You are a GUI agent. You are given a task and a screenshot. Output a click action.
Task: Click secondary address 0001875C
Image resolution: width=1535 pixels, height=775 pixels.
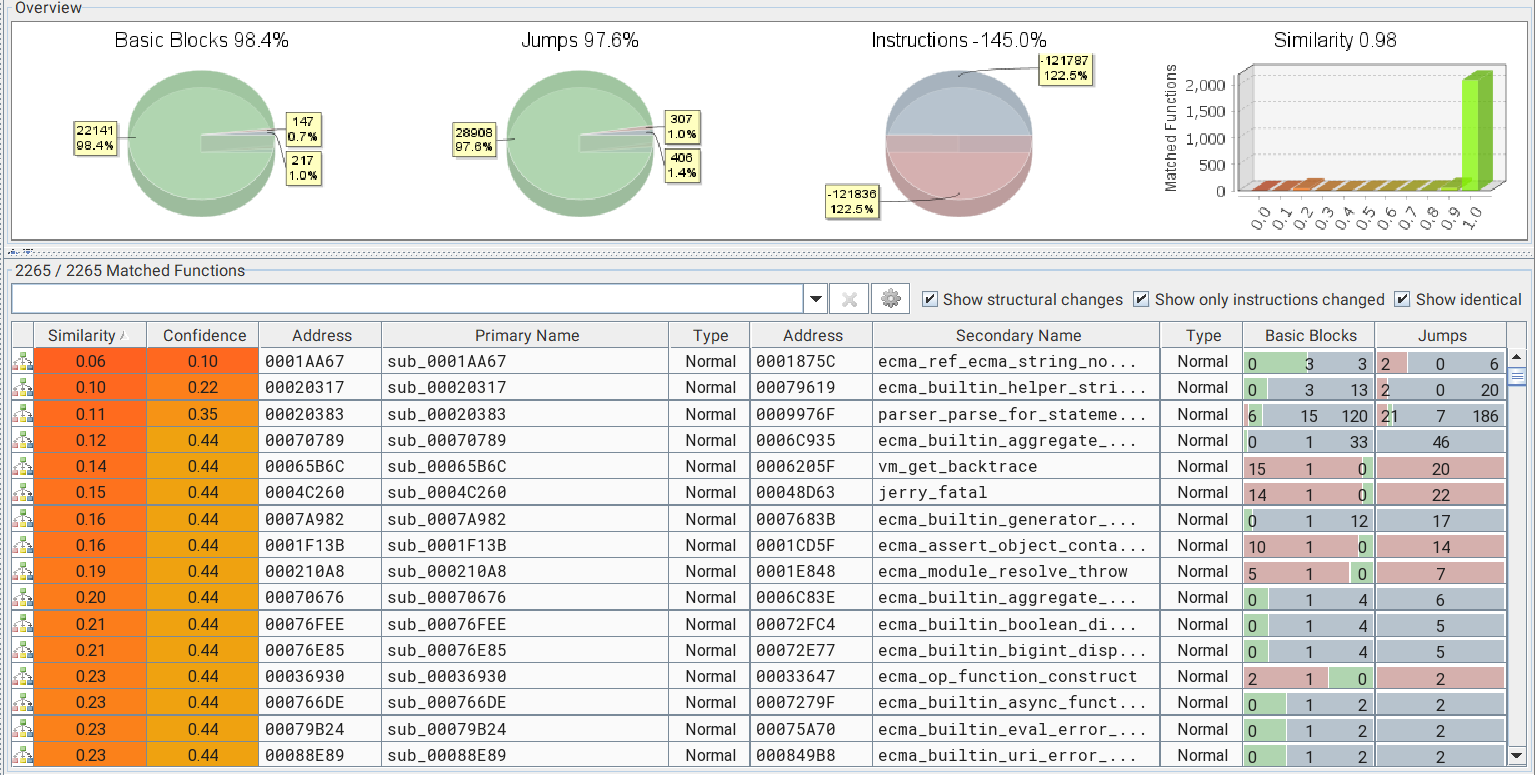click(x=795, y=362)
